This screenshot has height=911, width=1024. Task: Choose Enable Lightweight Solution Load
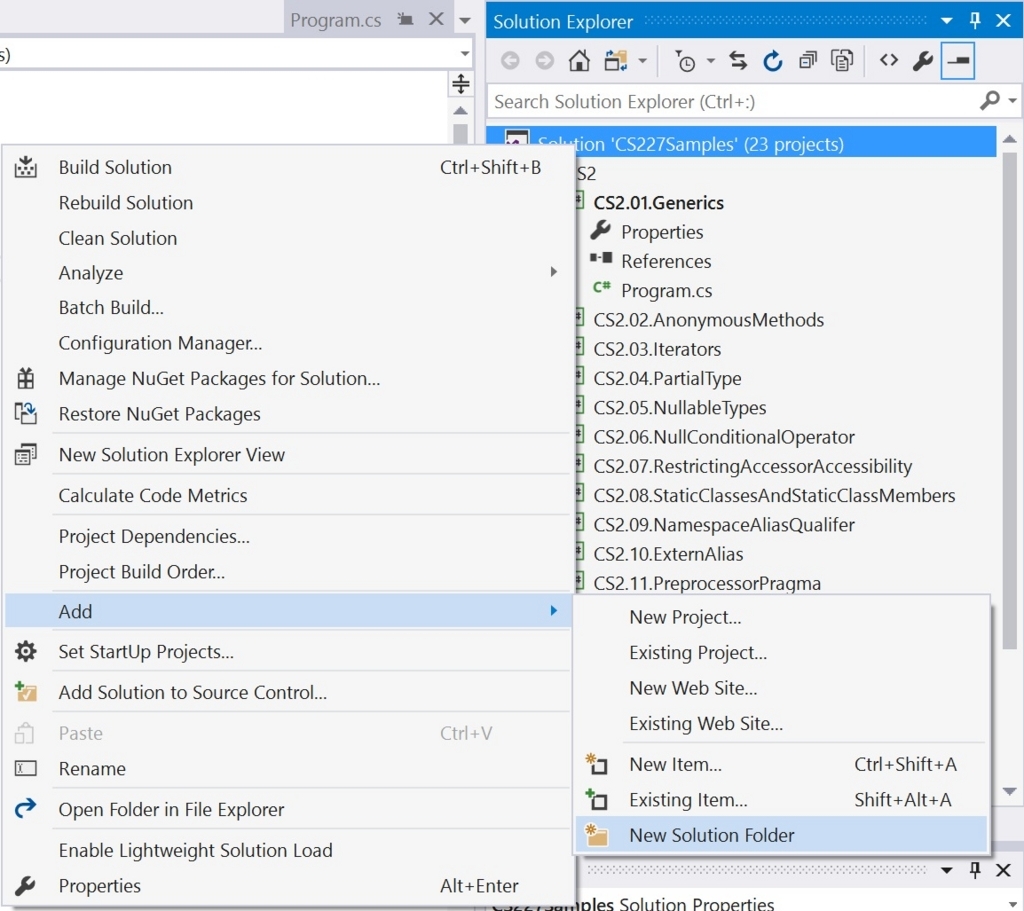click(x=287, y=850)
